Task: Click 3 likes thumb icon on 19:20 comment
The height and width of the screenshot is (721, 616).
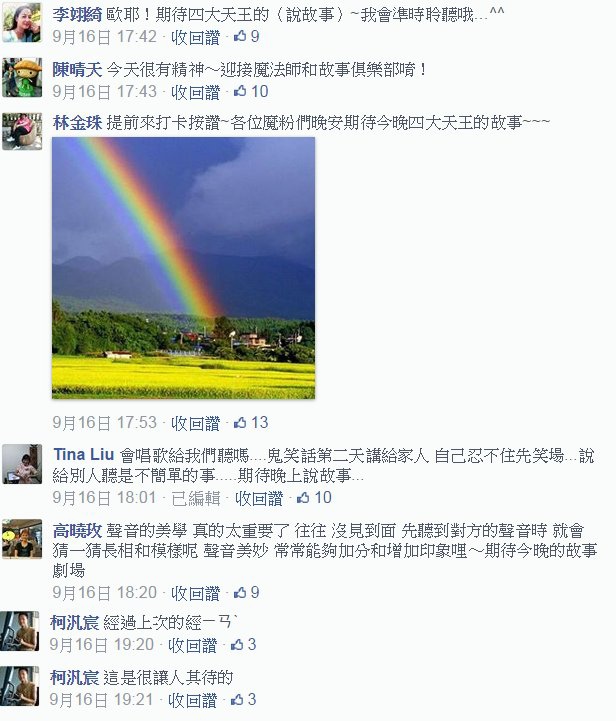Action: click(x=237, y=645)
